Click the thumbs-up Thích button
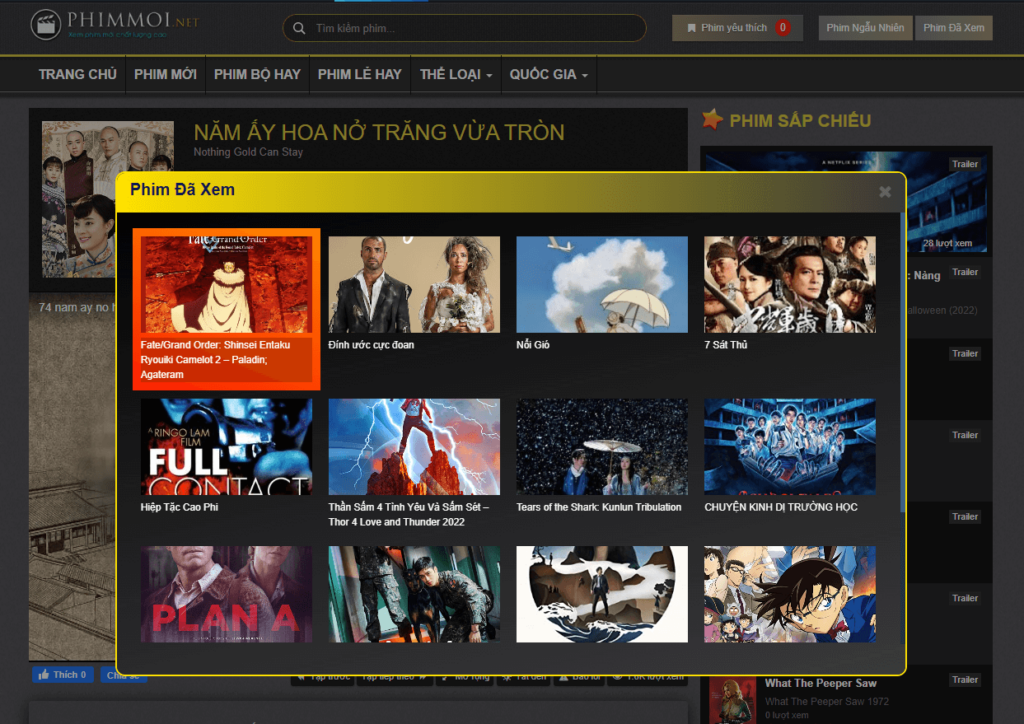 tap(63, 674)
